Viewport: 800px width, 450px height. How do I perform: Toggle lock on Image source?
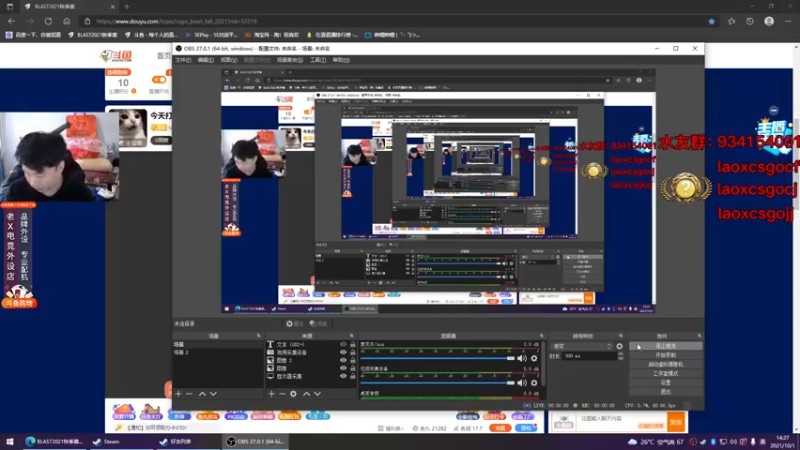pyautogui.click(x=353, y=368)
